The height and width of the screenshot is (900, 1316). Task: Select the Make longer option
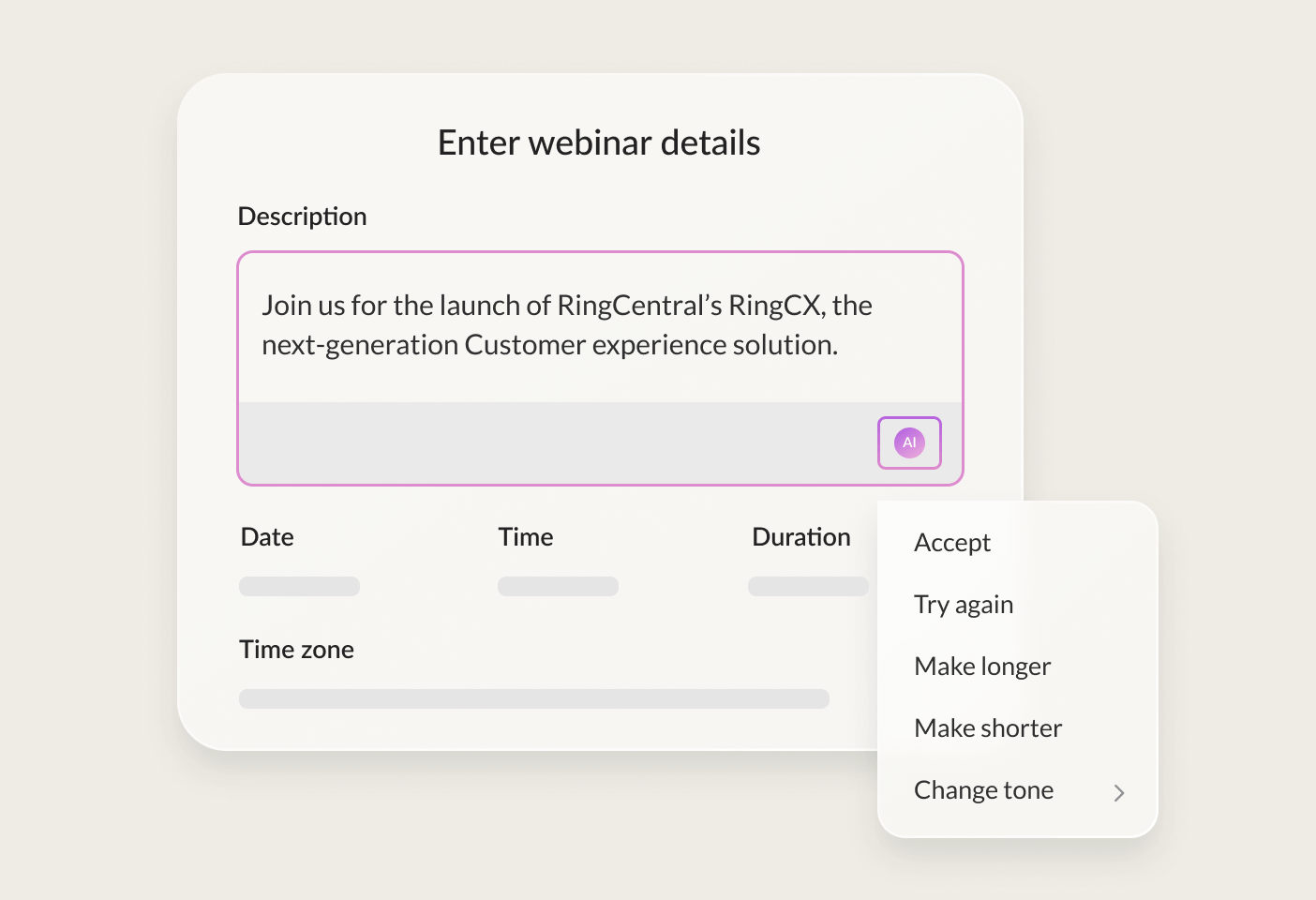981,667
